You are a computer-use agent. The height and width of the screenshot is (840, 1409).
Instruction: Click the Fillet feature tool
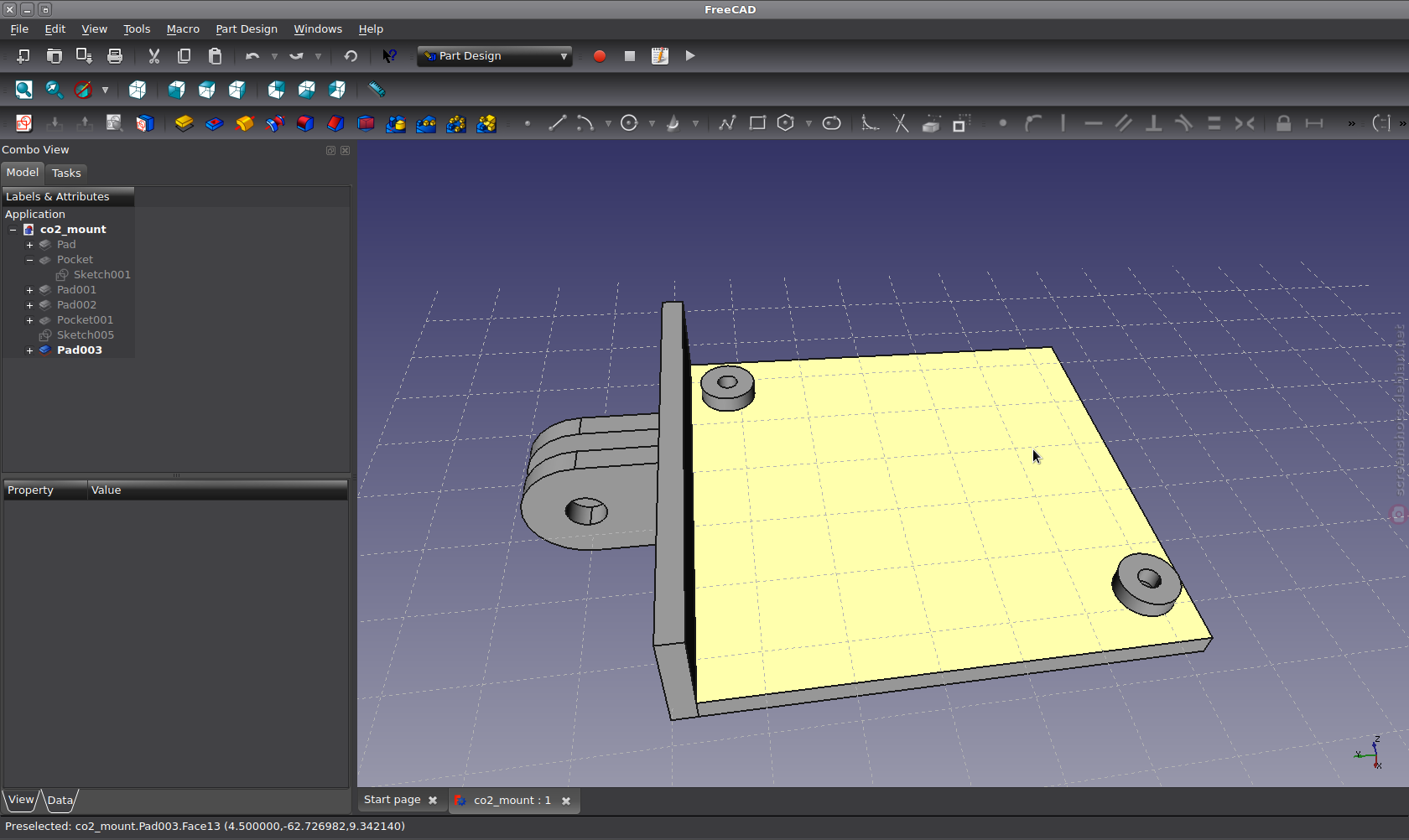[x=304, y=123]
